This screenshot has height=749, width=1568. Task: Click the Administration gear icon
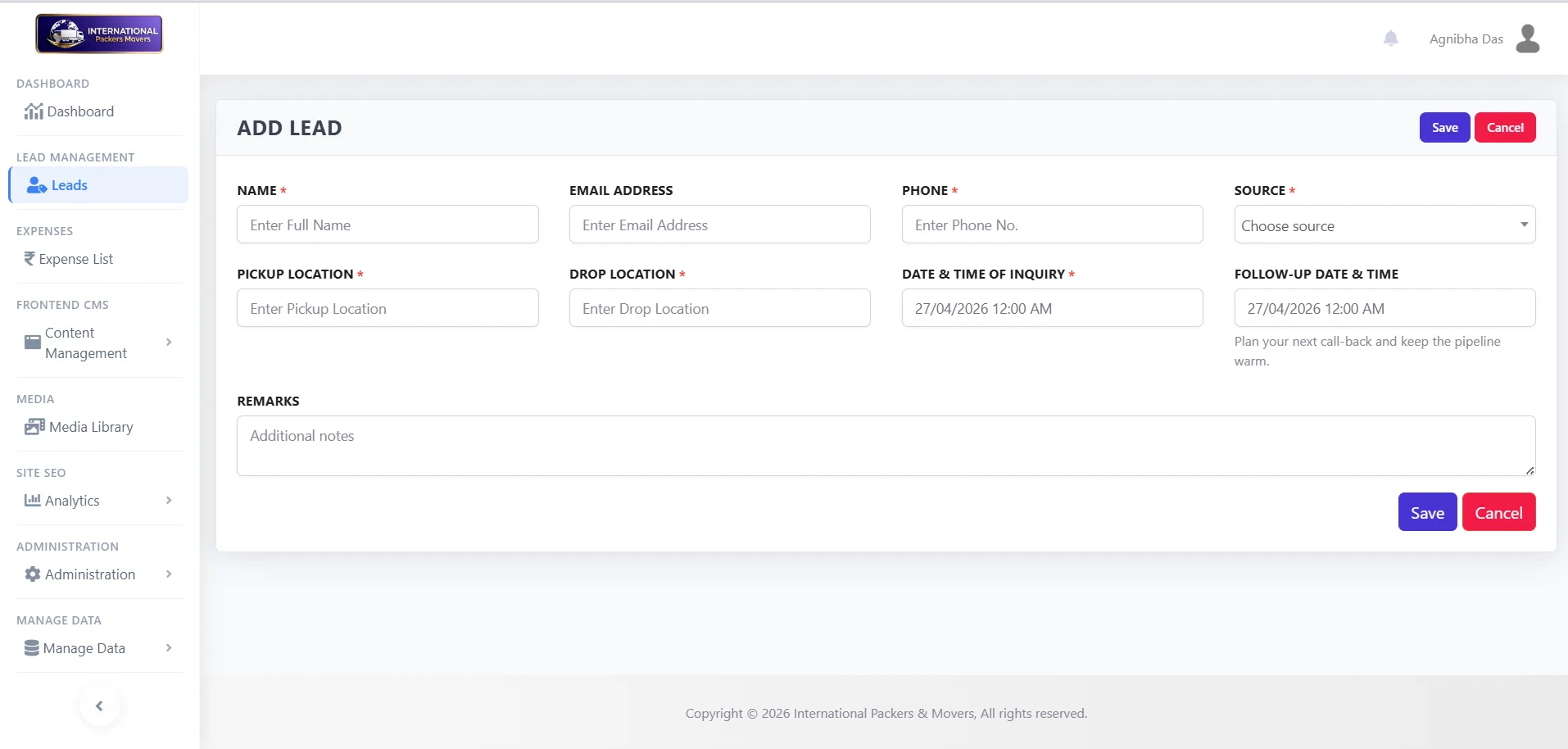[x=33, y=574]
